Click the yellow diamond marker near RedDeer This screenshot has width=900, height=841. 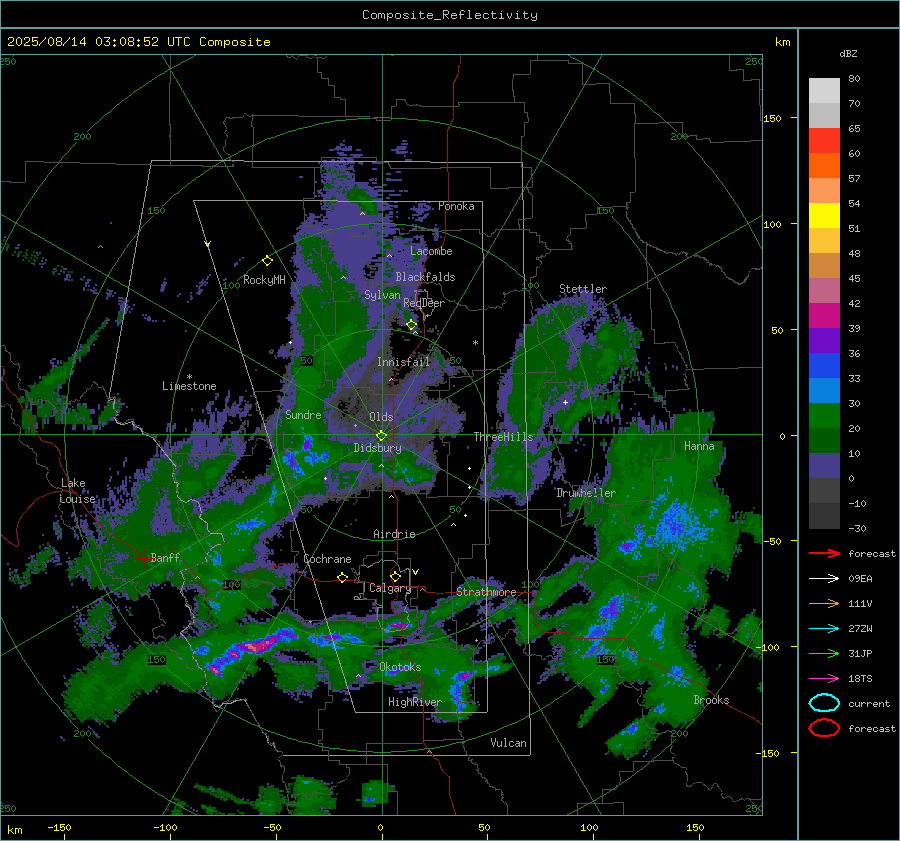(412, 325)
